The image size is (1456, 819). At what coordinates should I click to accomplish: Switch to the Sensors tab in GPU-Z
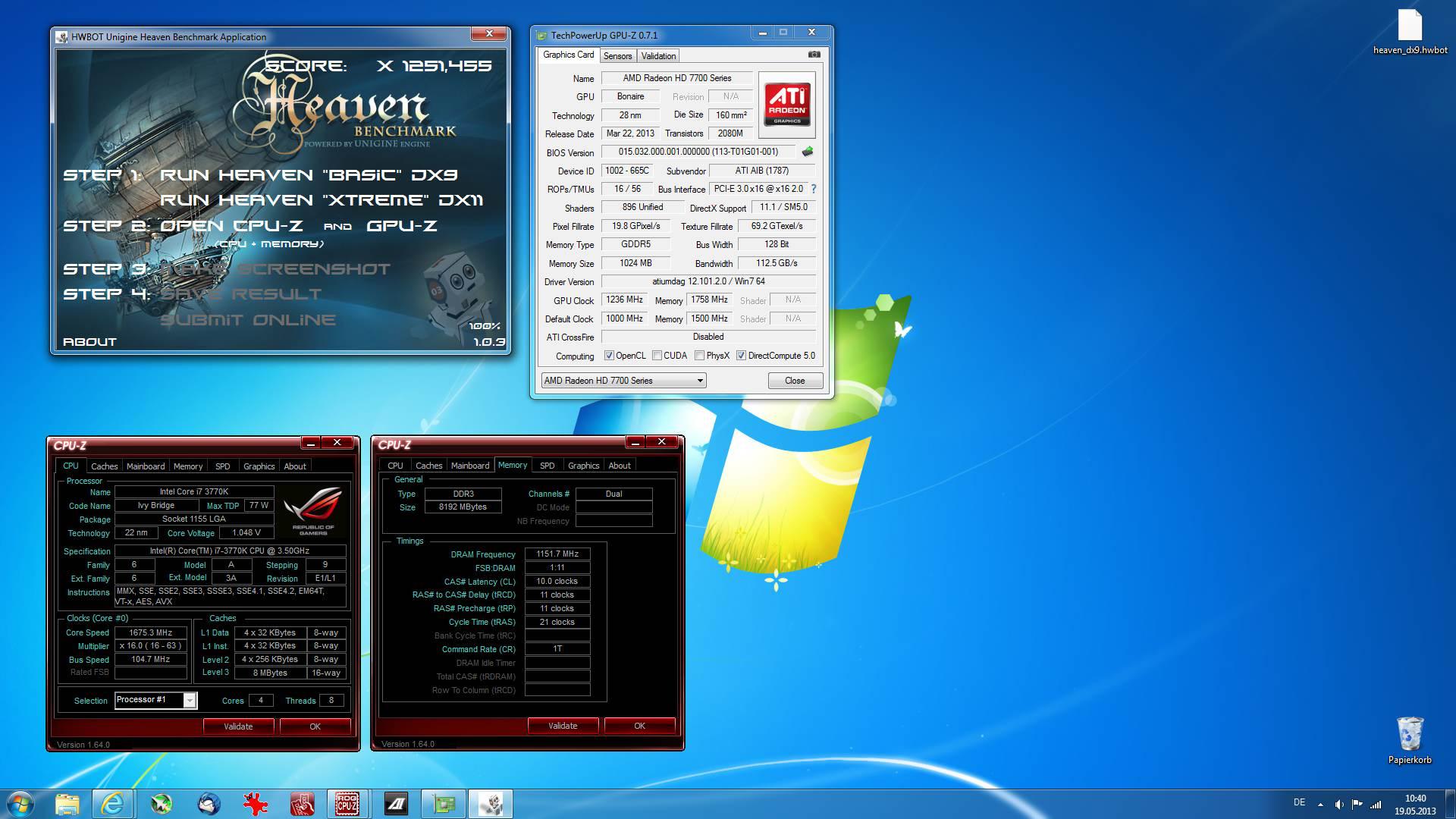(x=617, y=56)
